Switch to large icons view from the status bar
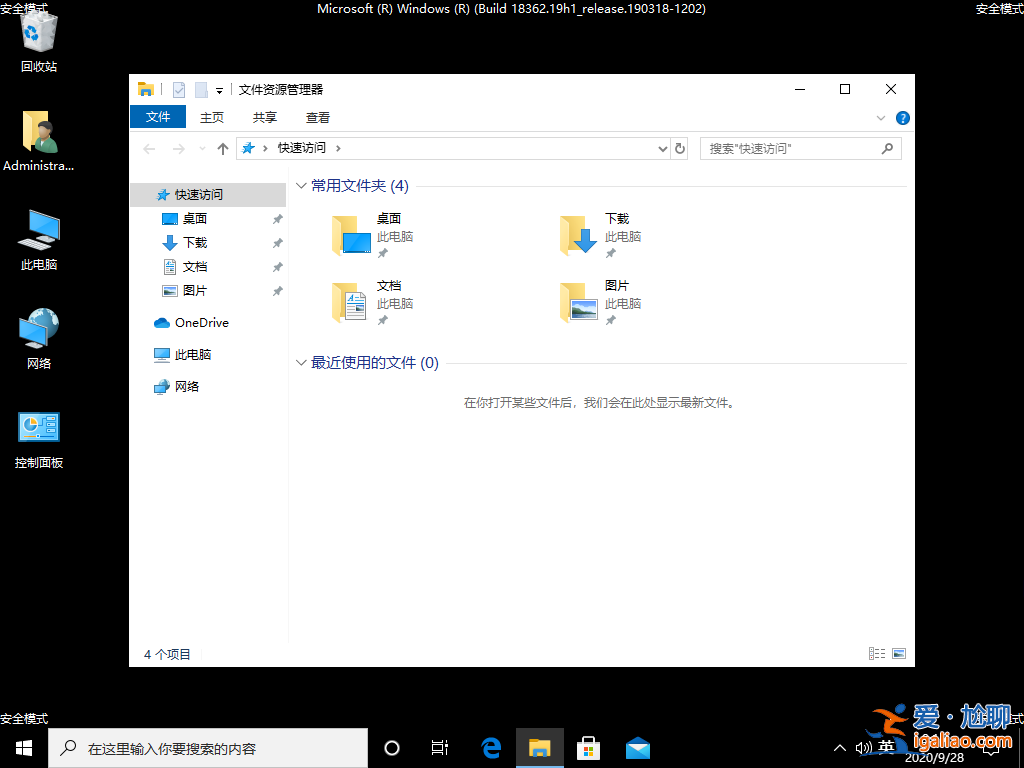Viewport: 1024px width, 768px height. pyautogui.click(x=899, y=653)
